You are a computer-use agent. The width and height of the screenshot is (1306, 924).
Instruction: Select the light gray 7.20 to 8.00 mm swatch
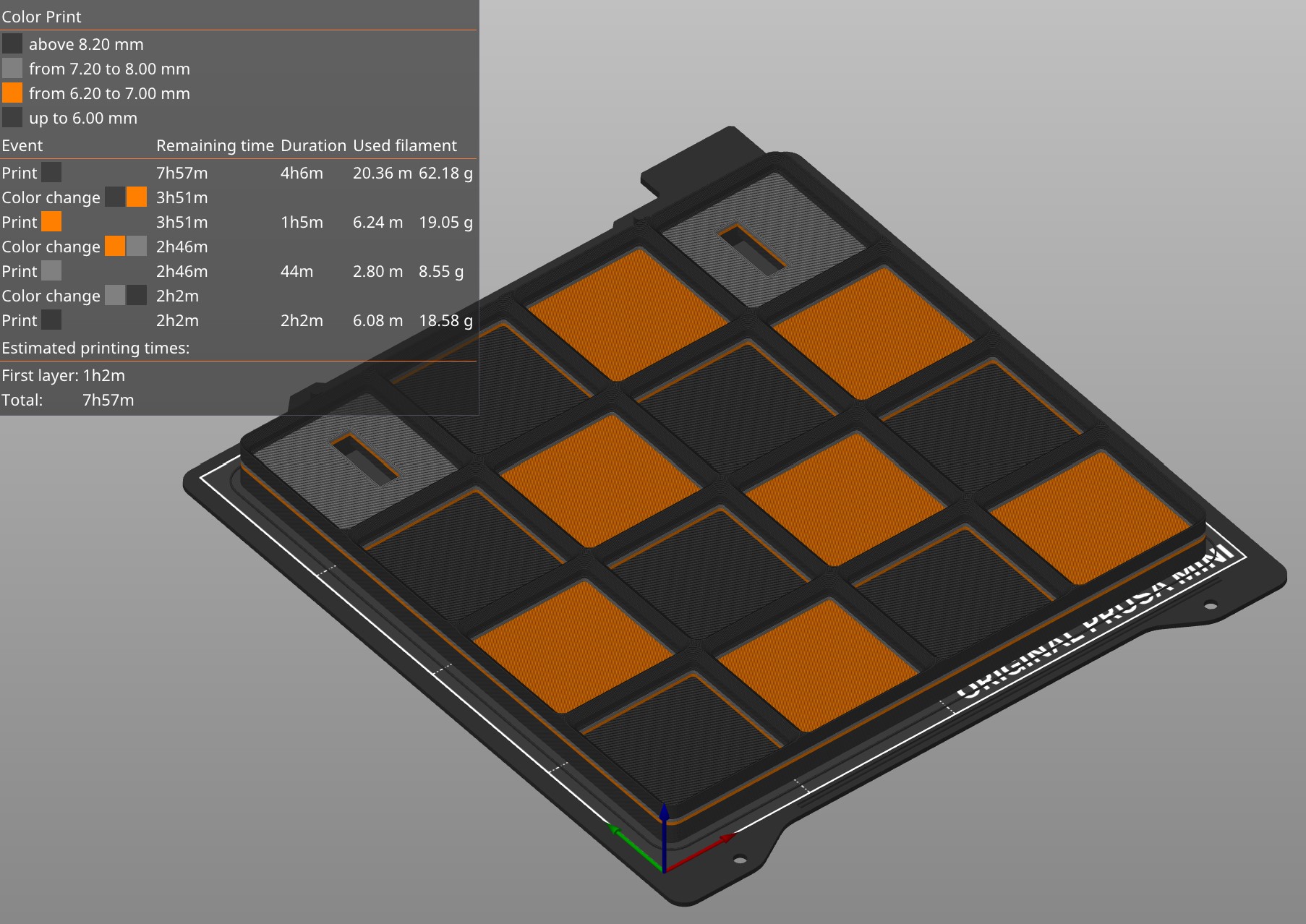point(12,68)
